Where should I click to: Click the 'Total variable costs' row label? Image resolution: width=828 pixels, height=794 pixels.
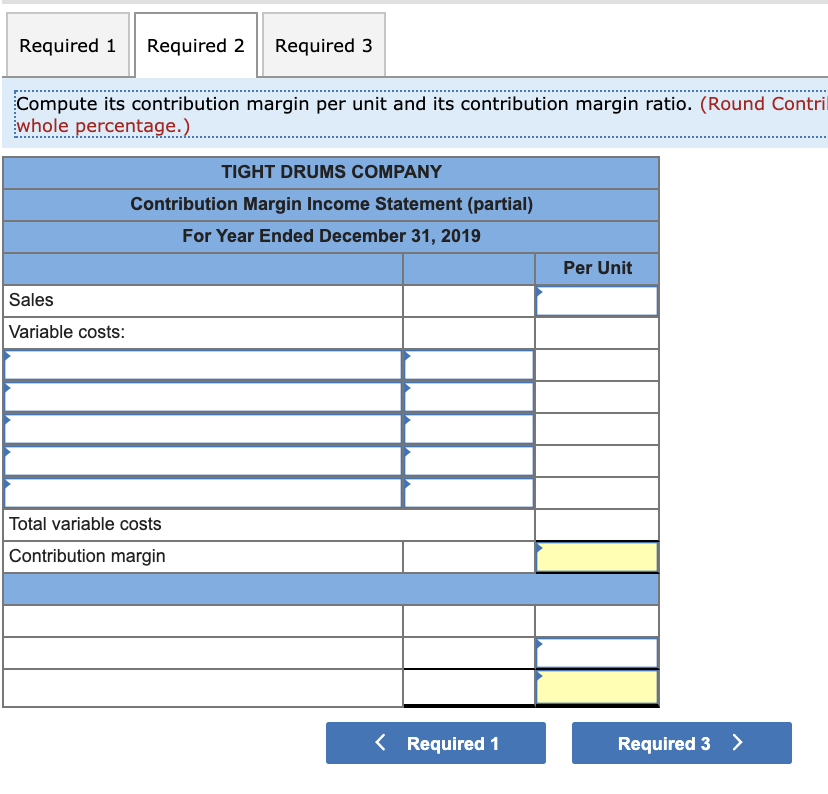(85, 524)
